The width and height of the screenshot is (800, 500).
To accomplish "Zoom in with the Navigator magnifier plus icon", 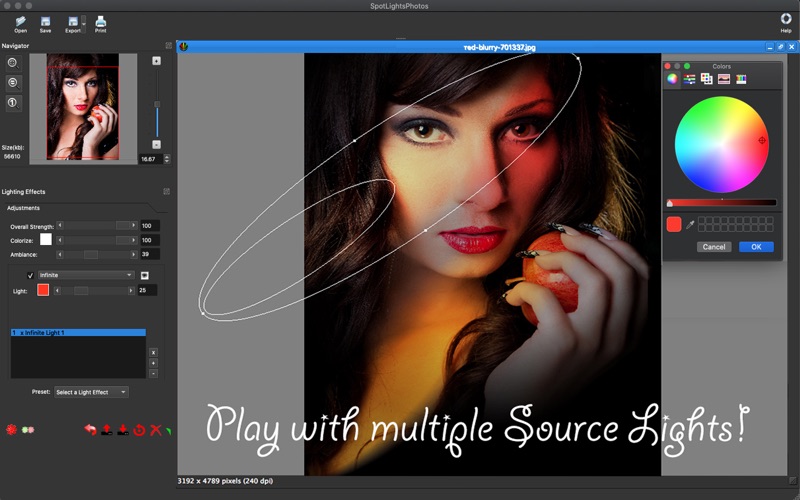I will click(x=13, y=63).
